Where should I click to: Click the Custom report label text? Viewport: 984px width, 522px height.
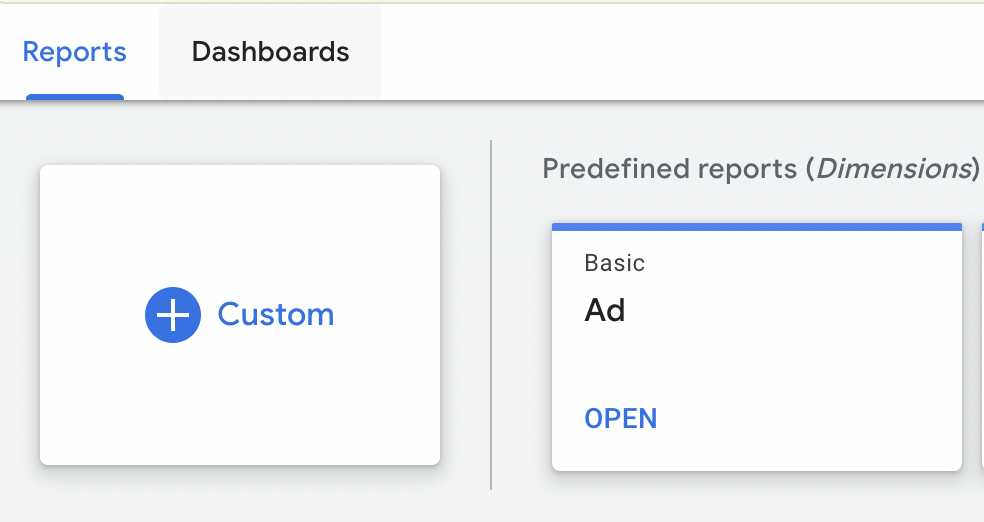(276, 315)
